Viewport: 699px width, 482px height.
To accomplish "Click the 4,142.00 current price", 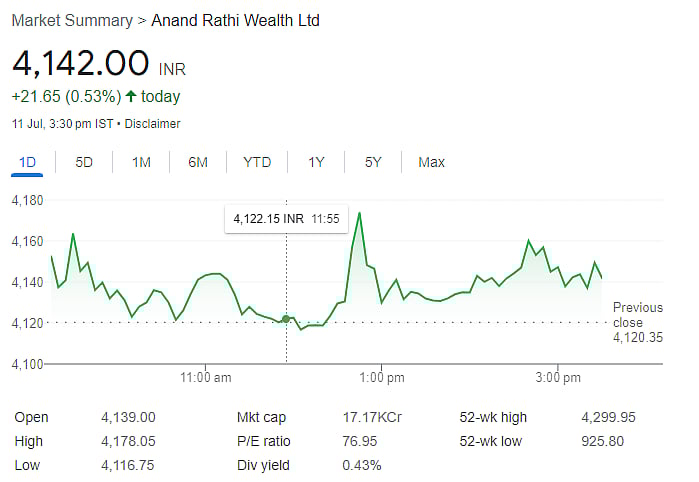I will pos(81,63).
